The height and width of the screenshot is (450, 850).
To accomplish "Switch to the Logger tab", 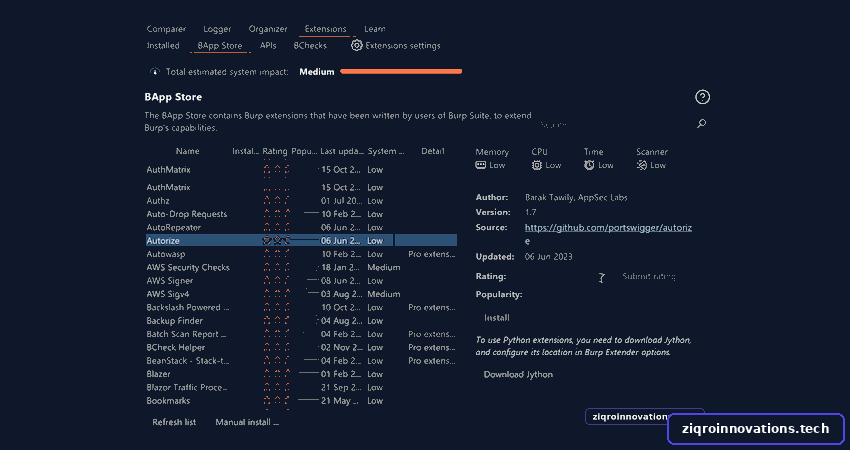I will click(217, 29).
